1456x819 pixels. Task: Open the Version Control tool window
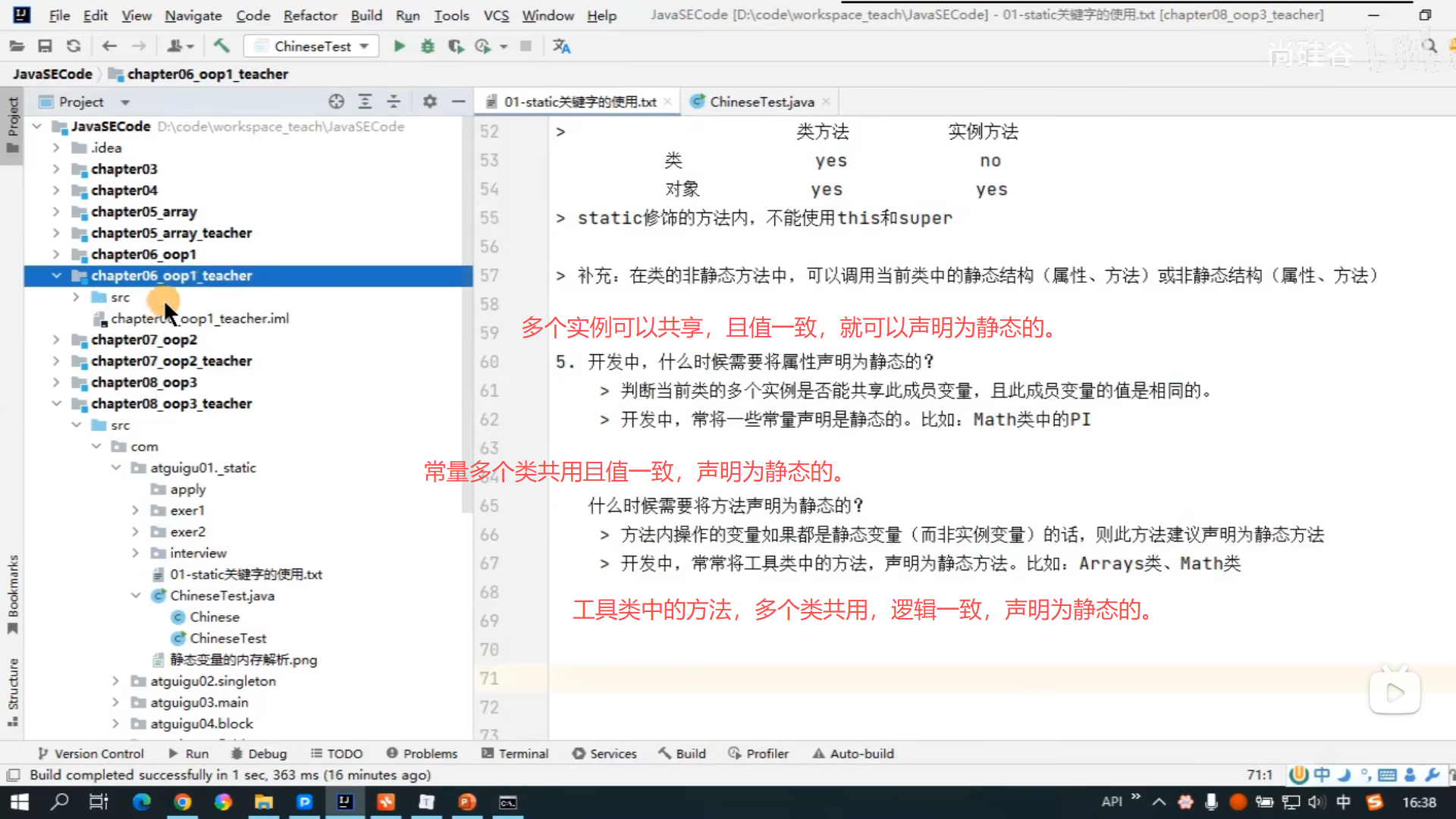point(91,753)
